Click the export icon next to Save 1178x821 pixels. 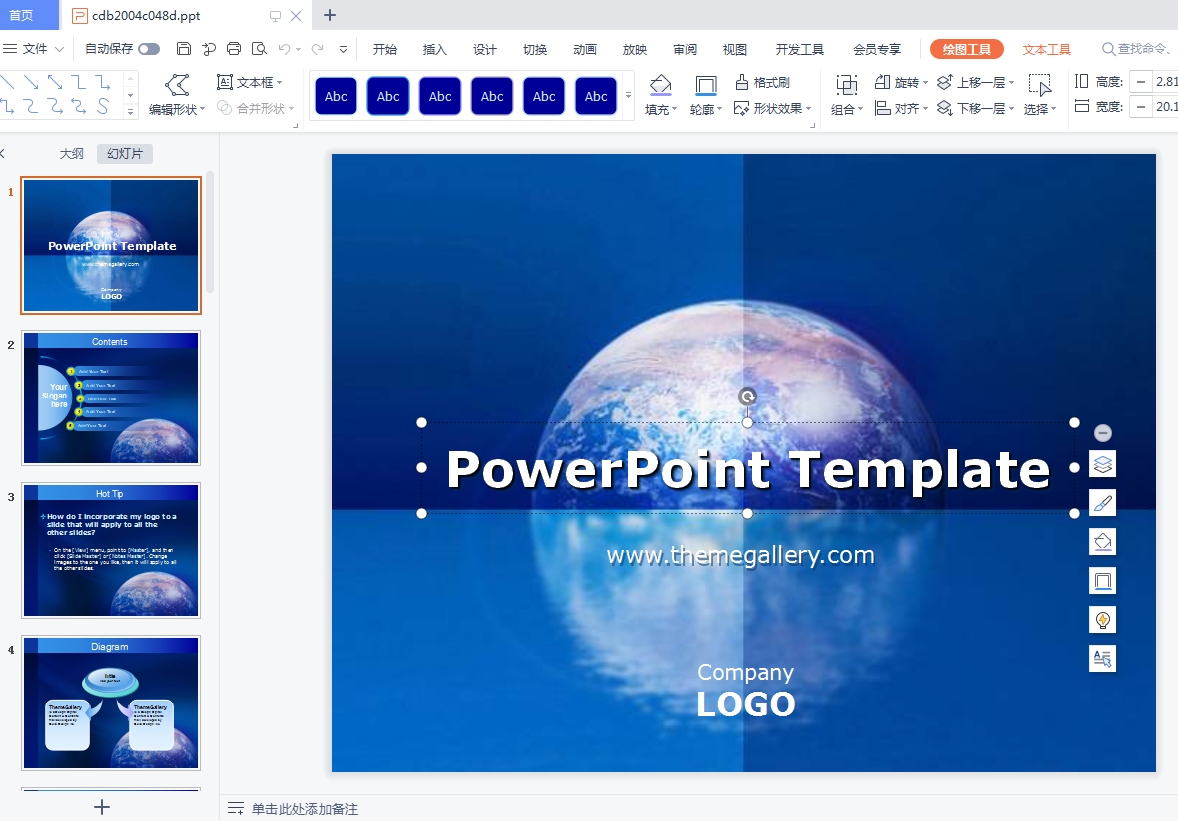pyautogui.click(x=209, y=49)
